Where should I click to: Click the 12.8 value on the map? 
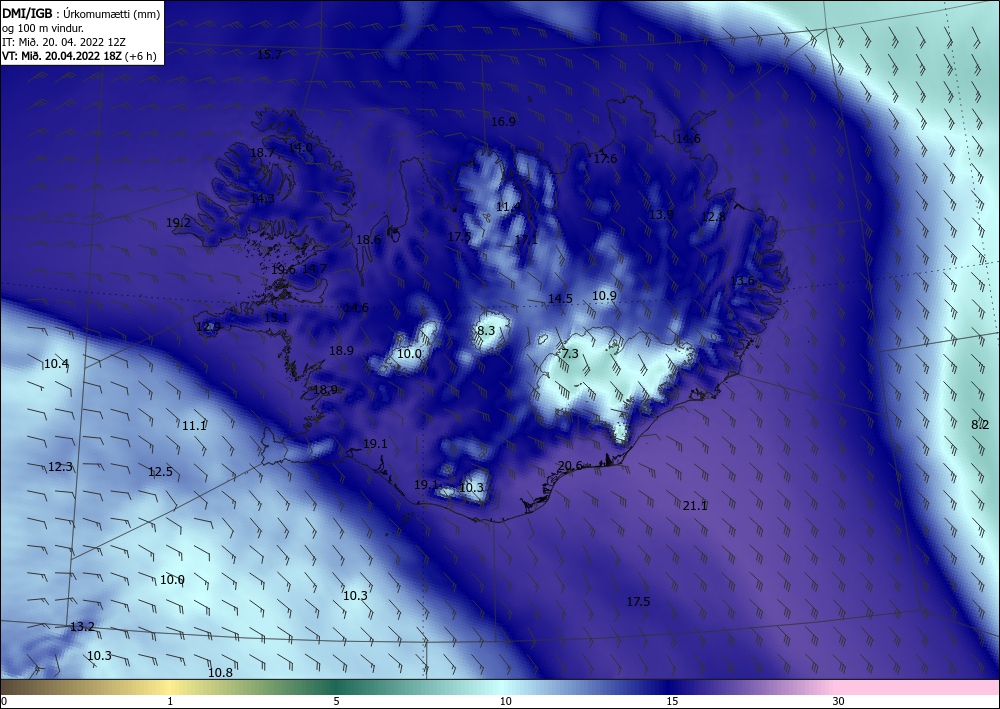click(713, 217)
